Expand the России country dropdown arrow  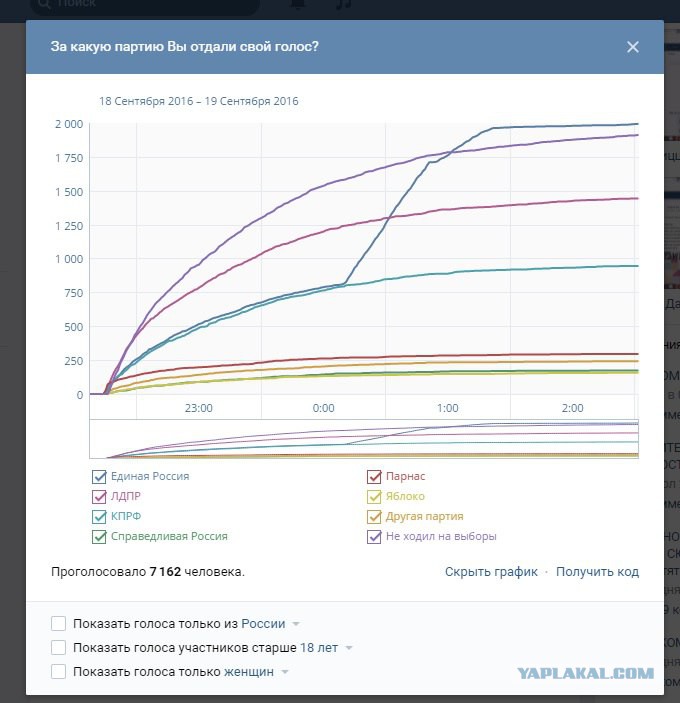pyautogui.click(x=296, y=624)
